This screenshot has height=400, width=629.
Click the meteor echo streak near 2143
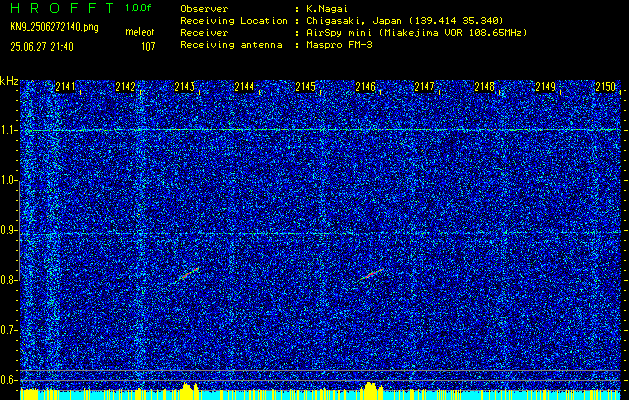pyautogui.click(x=188, y=274)
